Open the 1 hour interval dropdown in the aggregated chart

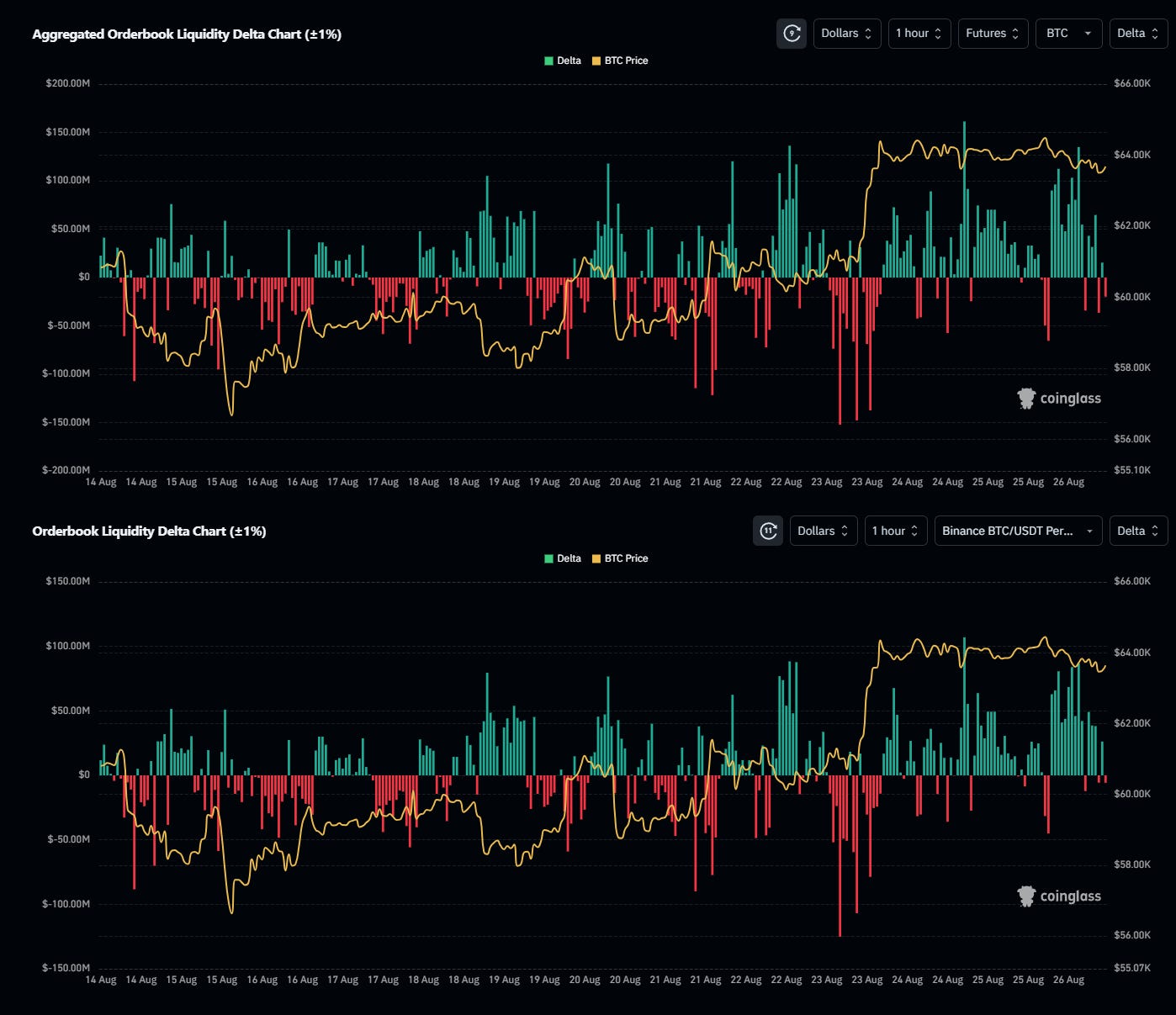pos(919,34)
